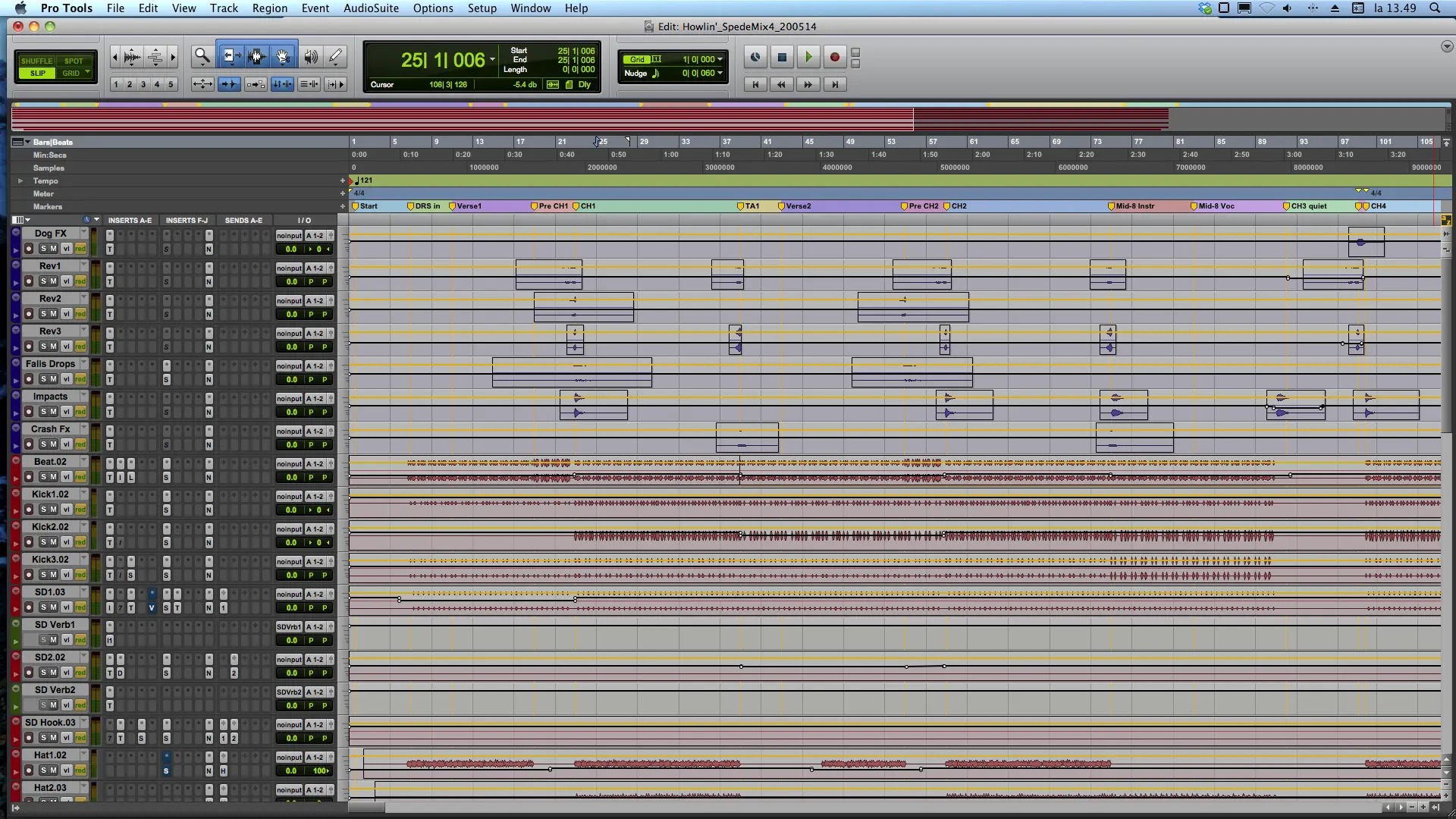Stop playback with Stop button

point(782,57)
